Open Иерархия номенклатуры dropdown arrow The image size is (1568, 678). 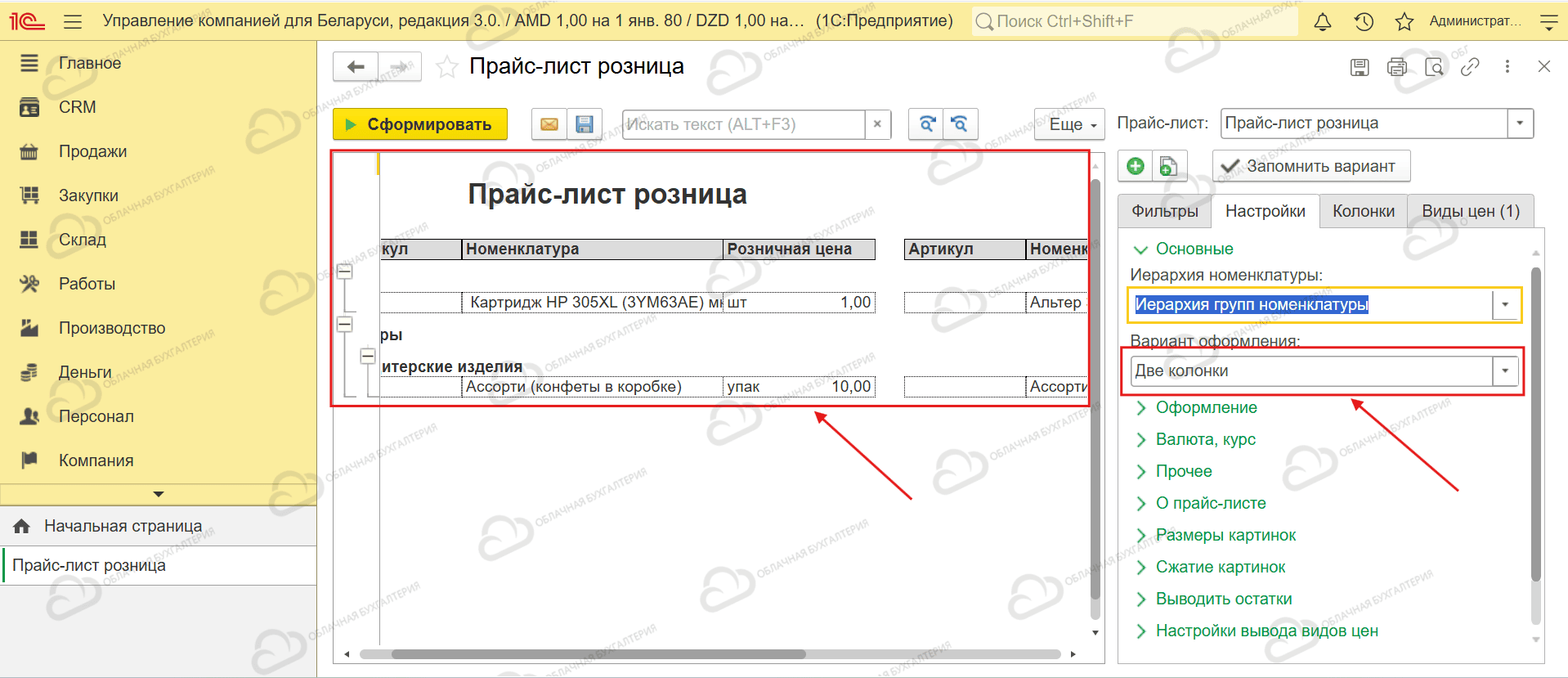(1505, 305)
